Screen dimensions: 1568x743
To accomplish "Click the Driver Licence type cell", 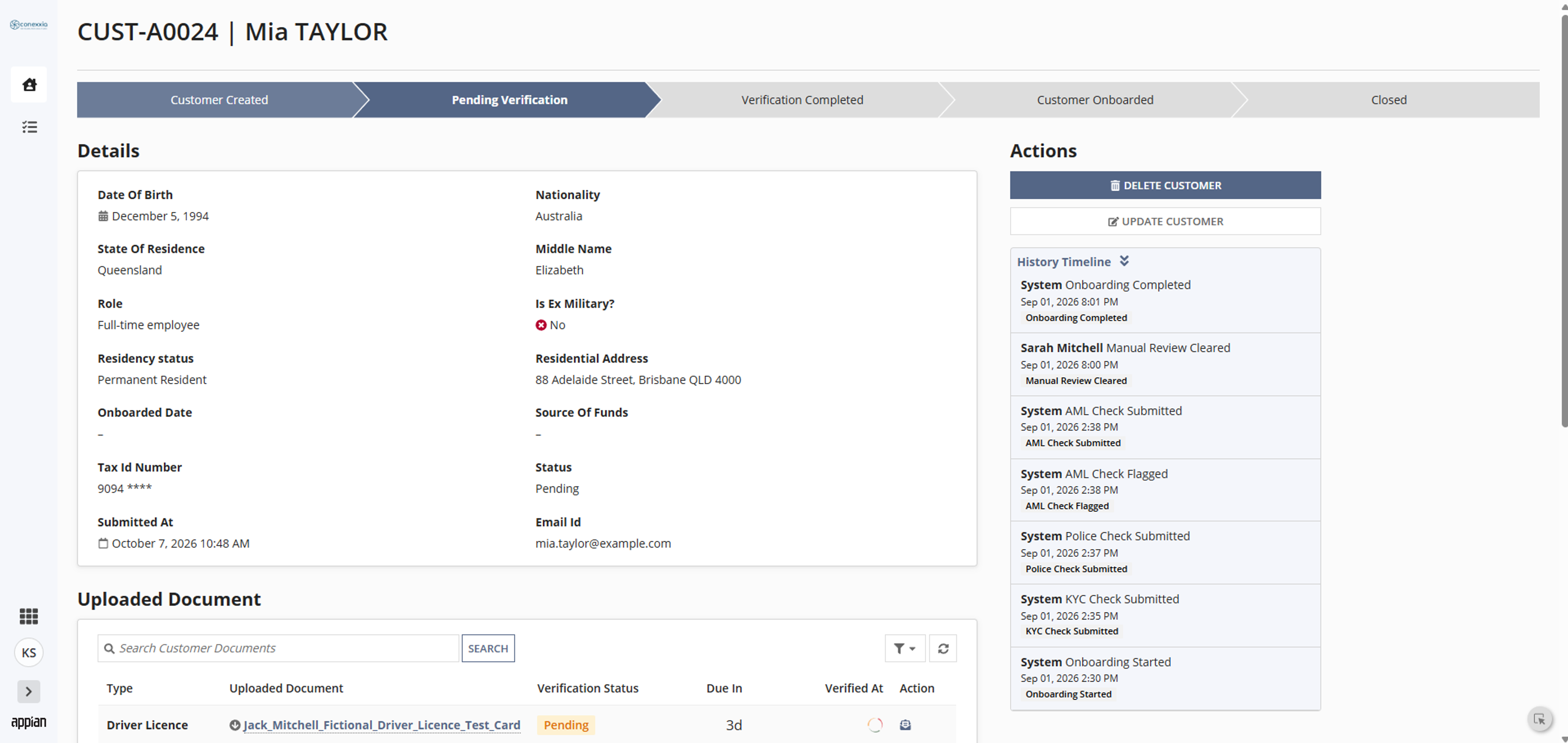I will (x=147, y=725).
